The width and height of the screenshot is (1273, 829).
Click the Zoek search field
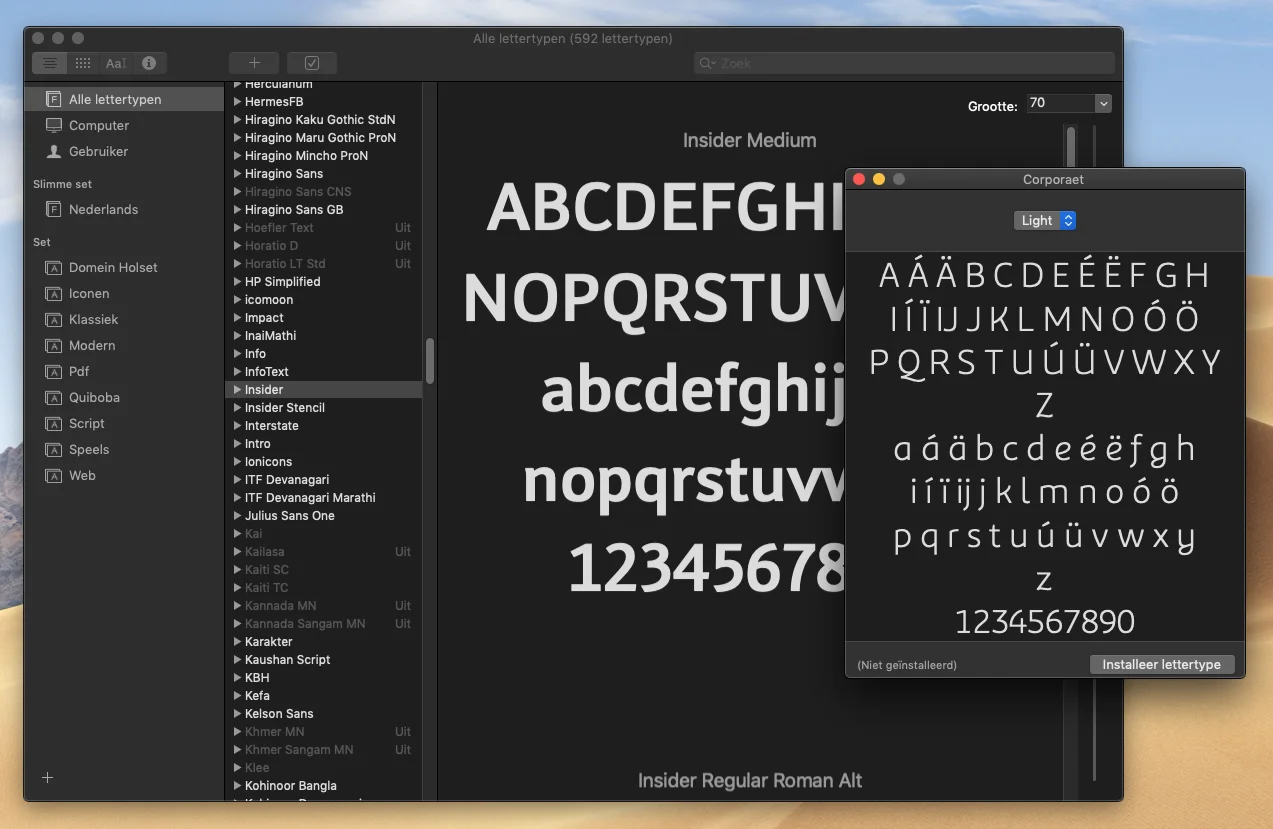(904, 63)
